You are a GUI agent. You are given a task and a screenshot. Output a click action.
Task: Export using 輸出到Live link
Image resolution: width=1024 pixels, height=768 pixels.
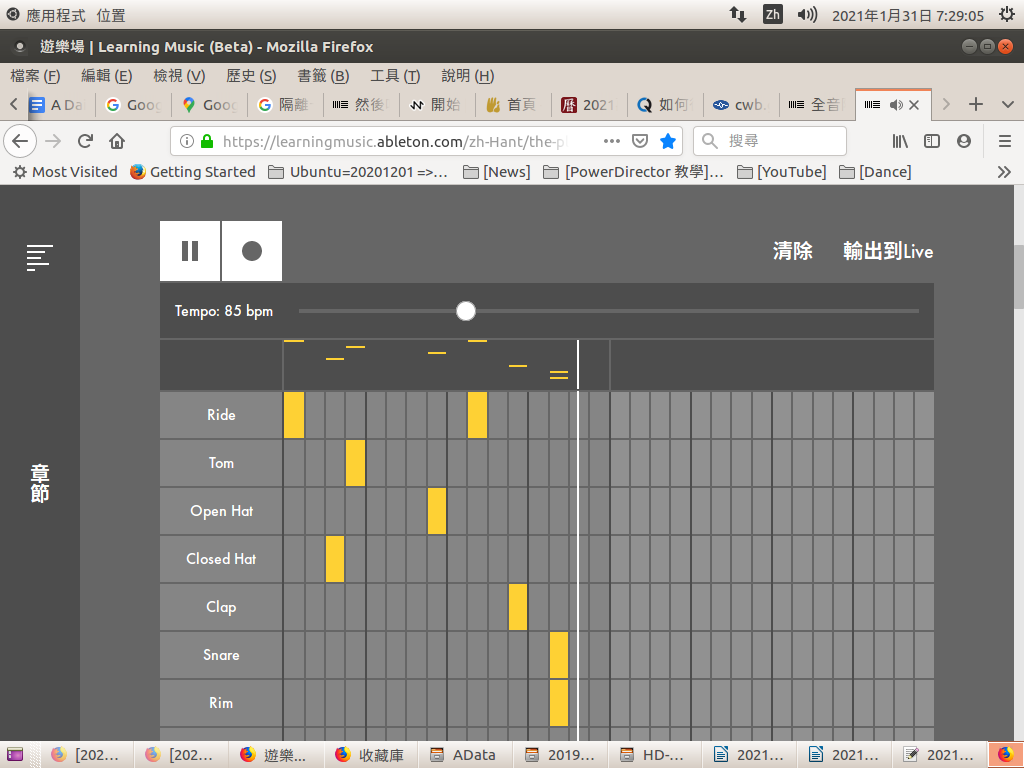888,251
